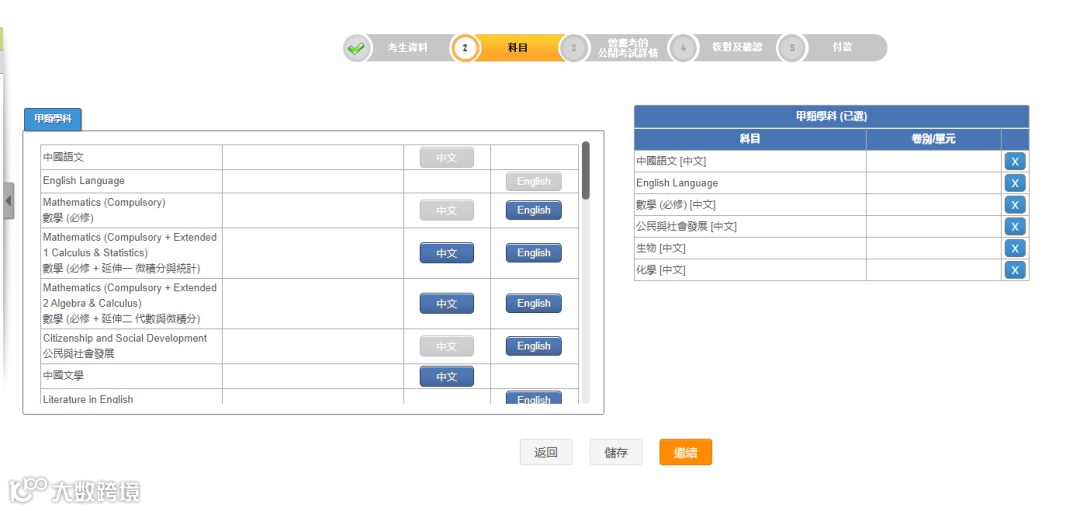Click 中國文學 subject name

click(63, 376)
